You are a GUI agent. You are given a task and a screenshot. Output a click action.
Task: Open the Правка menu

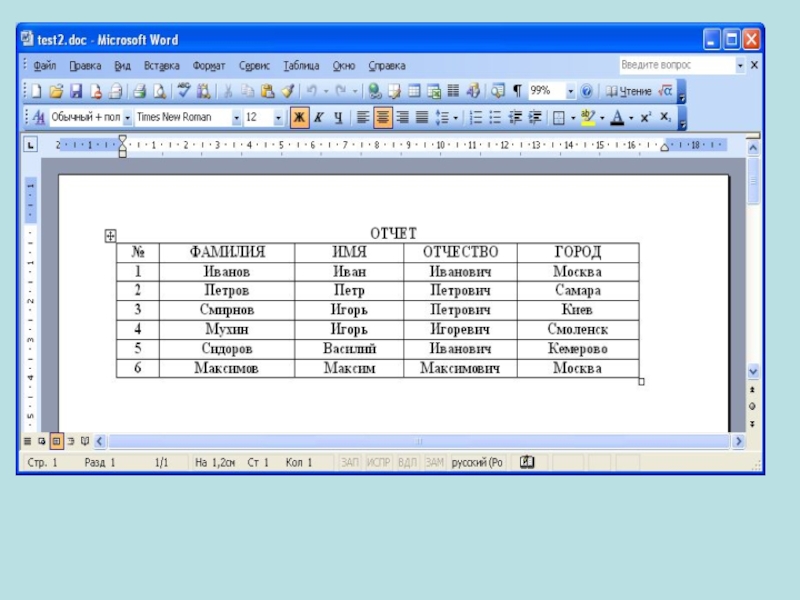point(85,66)
